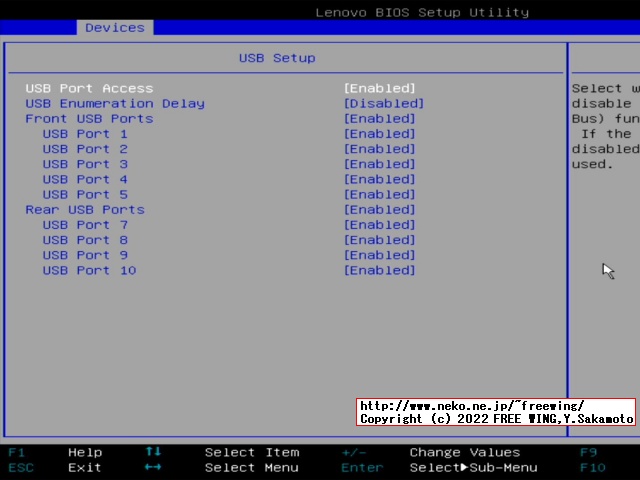
Task: Select USB Enumeration Delay option
Action: (115, 103)
